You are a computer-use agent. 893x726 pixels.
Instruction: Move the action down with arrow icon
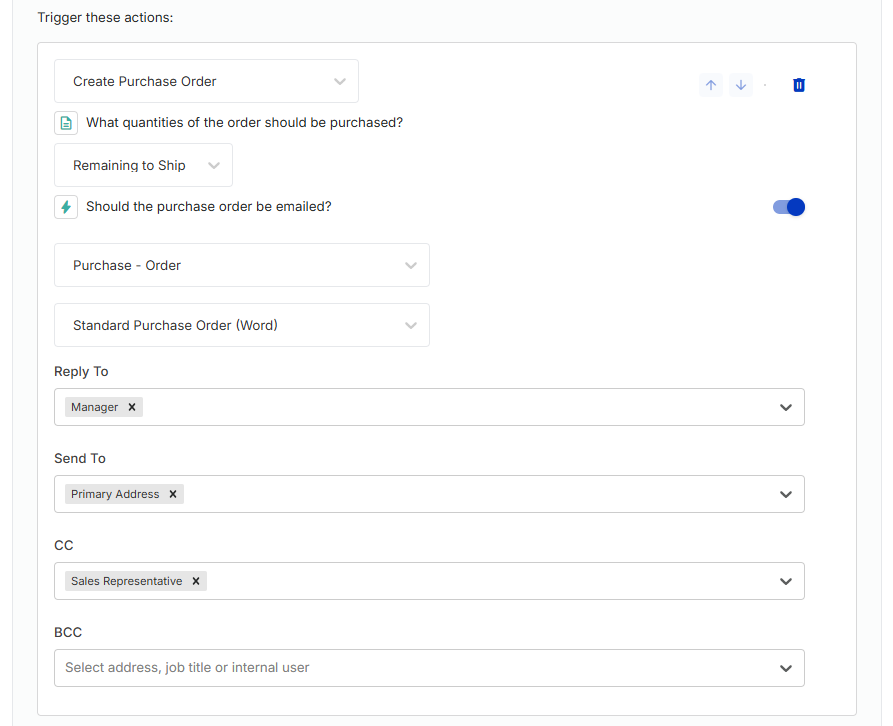pyautogui.click(x=740, y=85)
